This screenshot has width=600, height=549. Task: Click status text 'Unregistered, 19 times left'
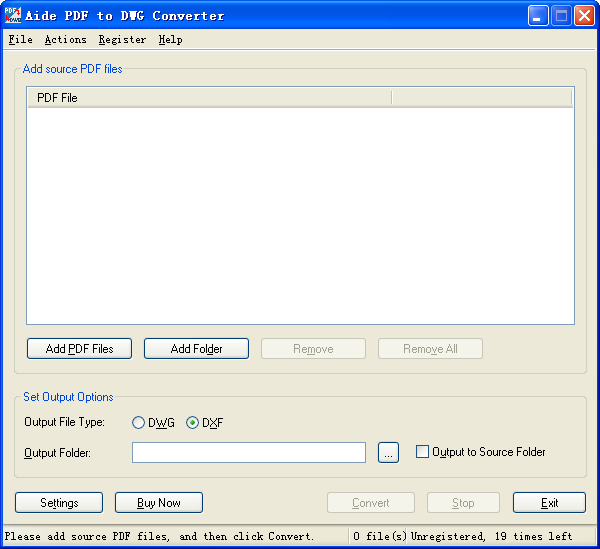tap(491, 536)
